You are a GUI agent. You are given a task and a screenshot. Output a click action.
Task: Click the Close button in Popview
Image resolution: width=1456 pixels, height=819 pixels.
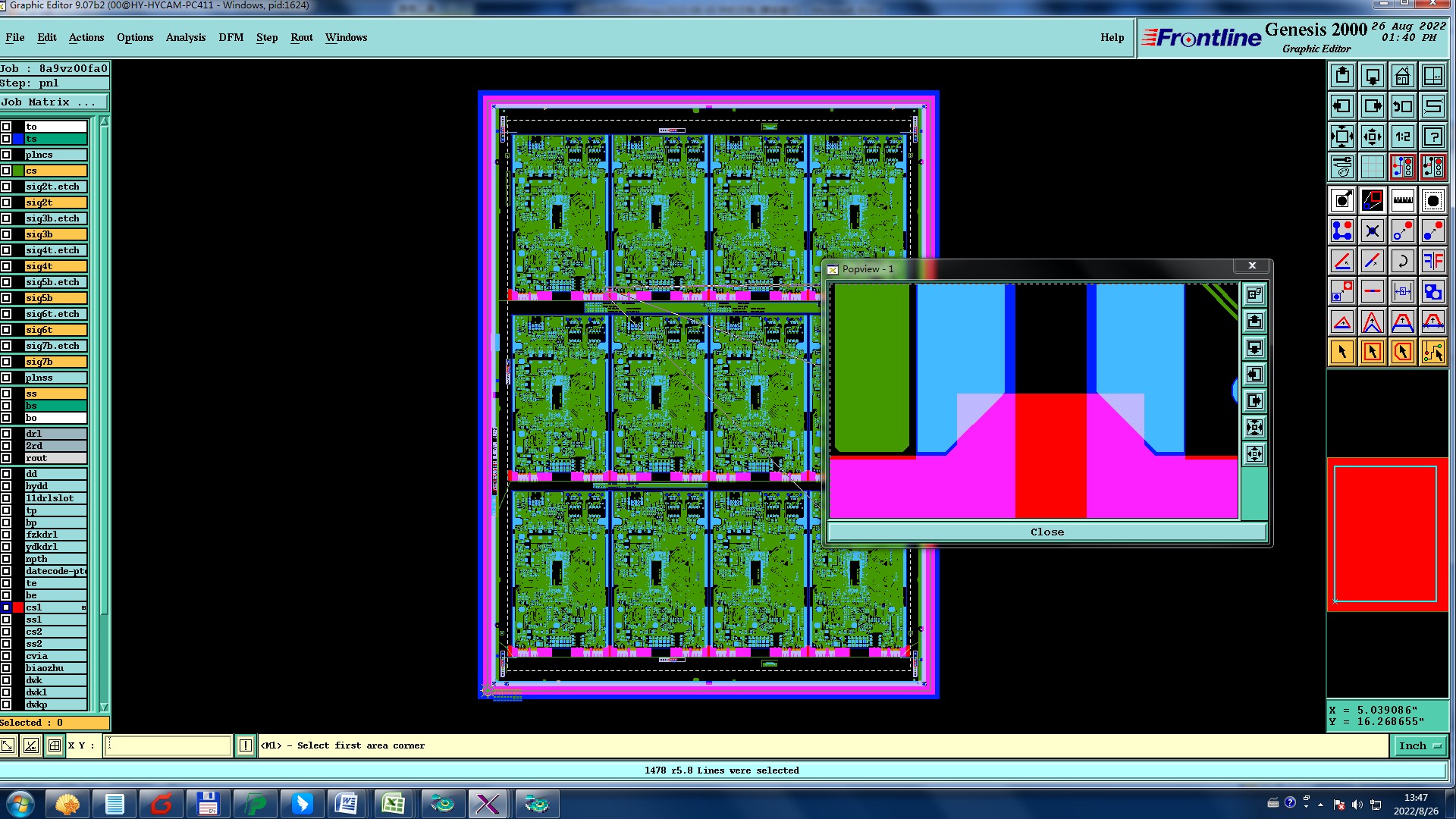click(1046, 532)
